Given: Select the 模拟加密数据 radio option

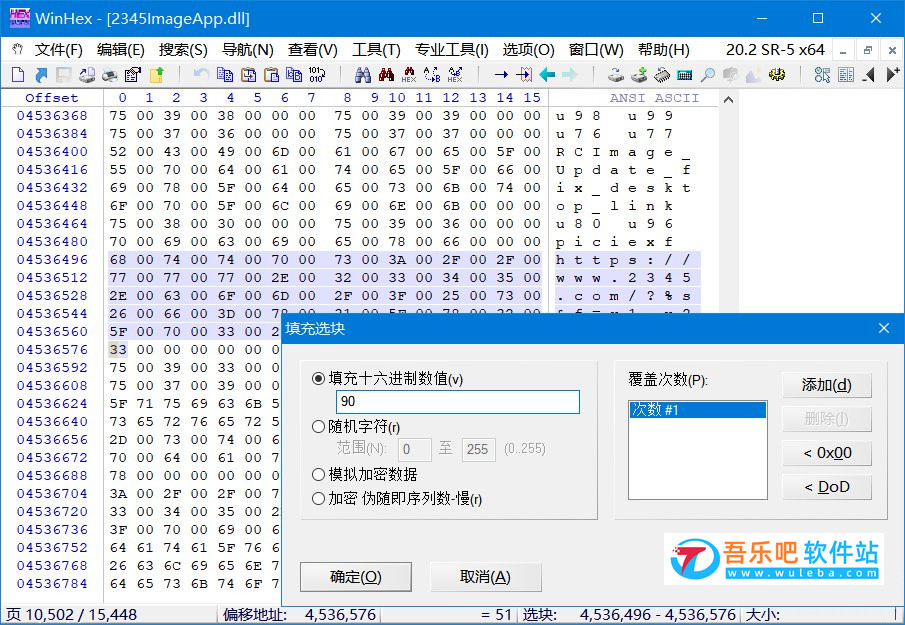Looking at the screenshot, I should click(x=318, y=474).
